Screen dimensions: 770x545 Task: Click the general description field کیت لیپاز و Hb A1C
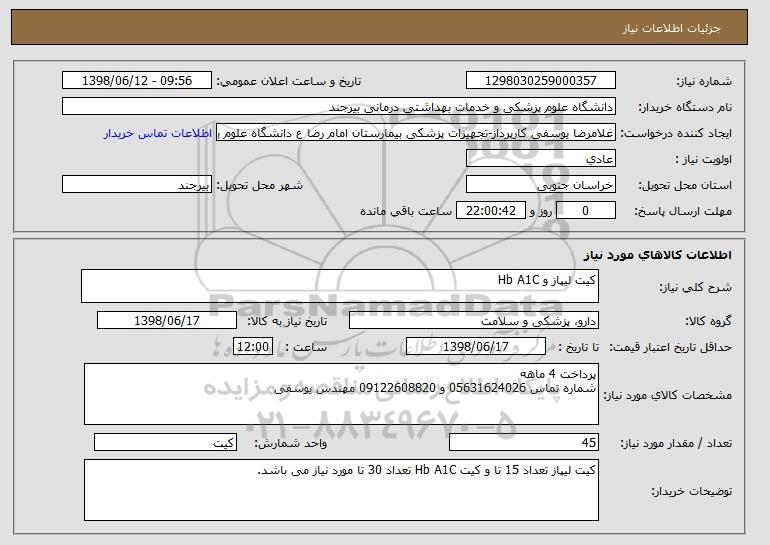(340, 286)
